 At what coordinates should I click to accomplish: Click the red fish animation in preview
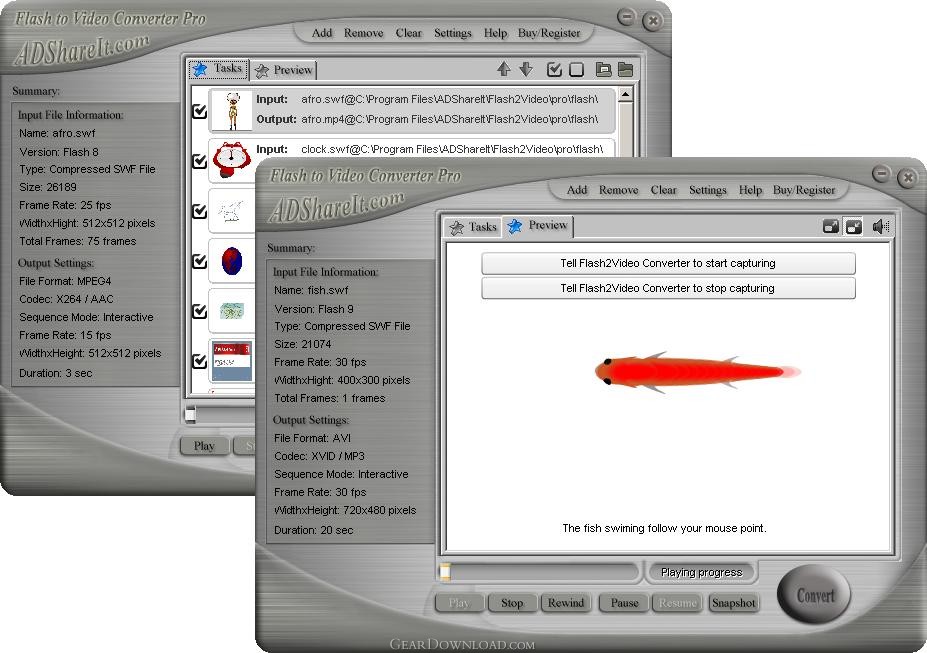point(698,372)
